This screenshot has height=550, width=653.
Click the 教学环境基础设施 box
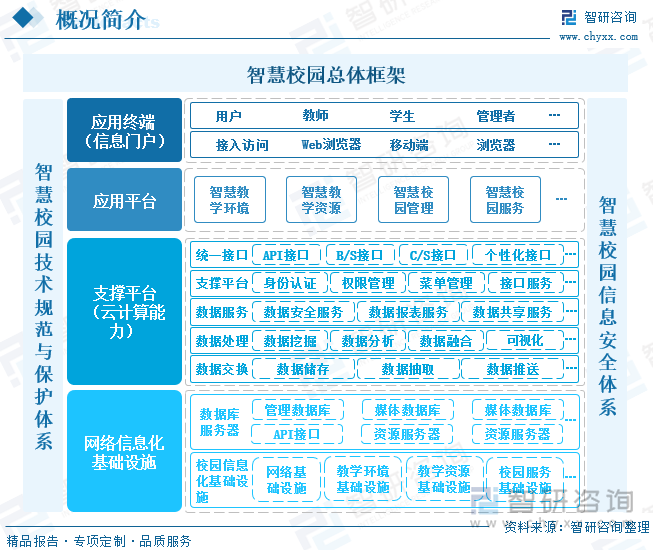click(x=363, y=478)
